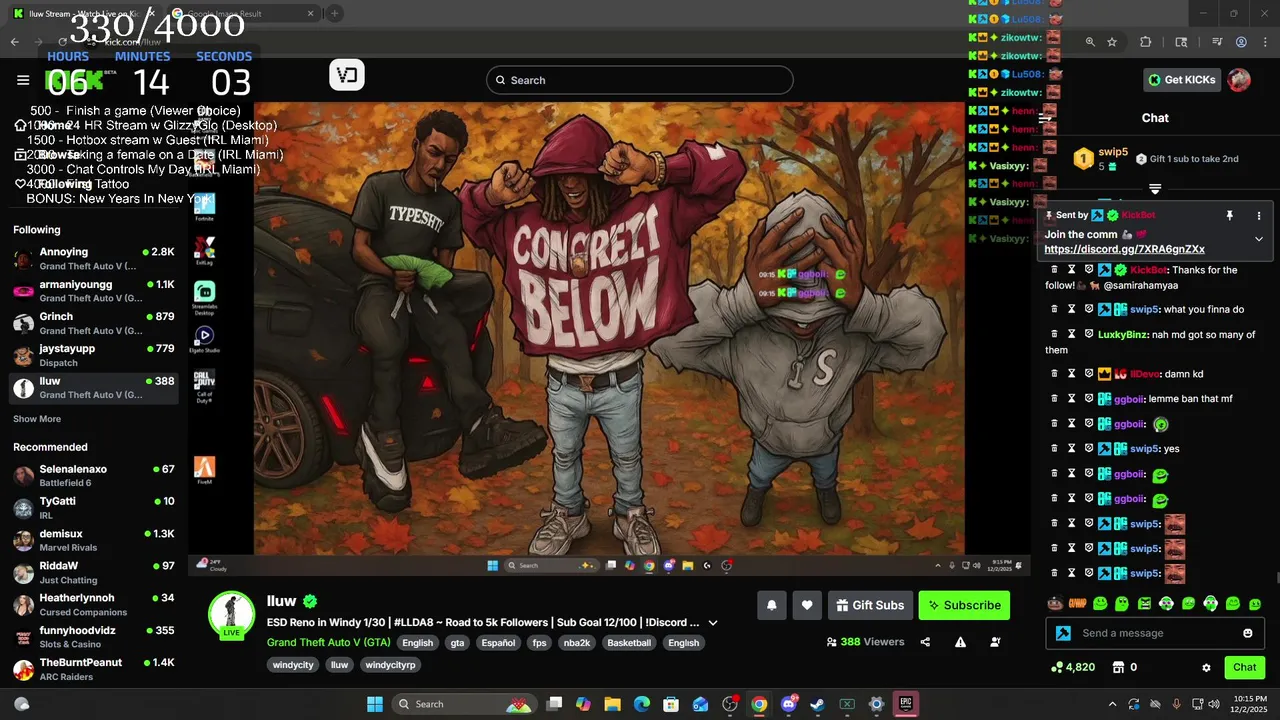The height and width of the screenshot is (720, 1280).
Task: Open a new Chrome tab
Action: pos(335,14)
